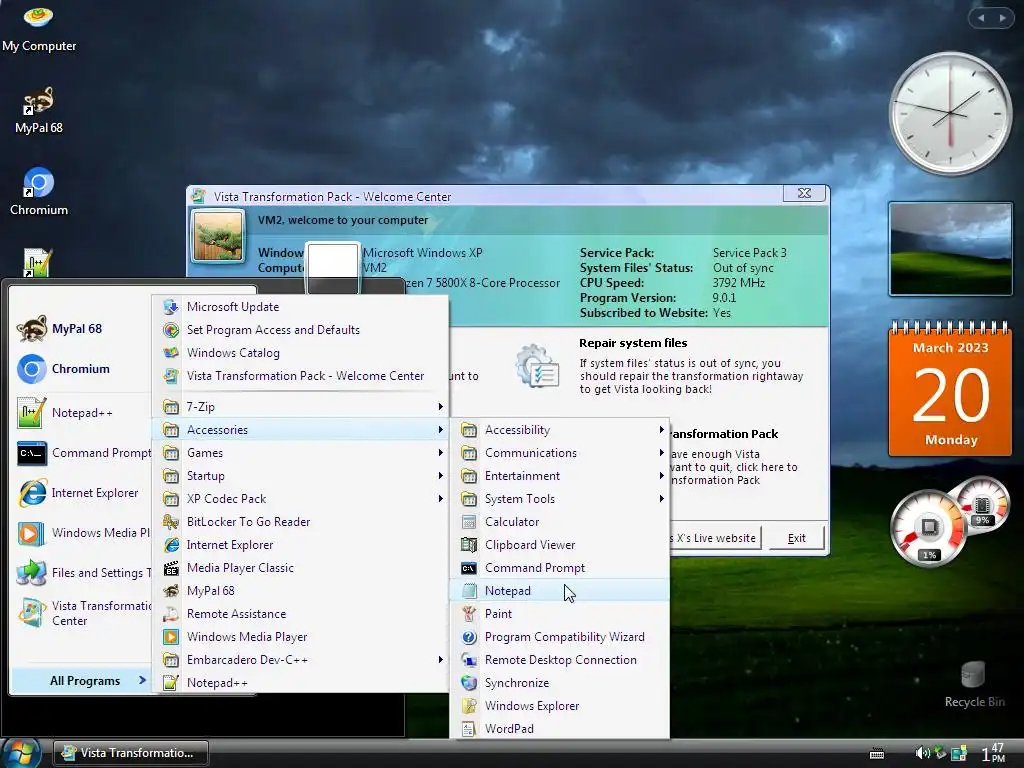This screenshot has width=1024, height=768.
Task: Click the Start orb button
Action: (21, 752)
